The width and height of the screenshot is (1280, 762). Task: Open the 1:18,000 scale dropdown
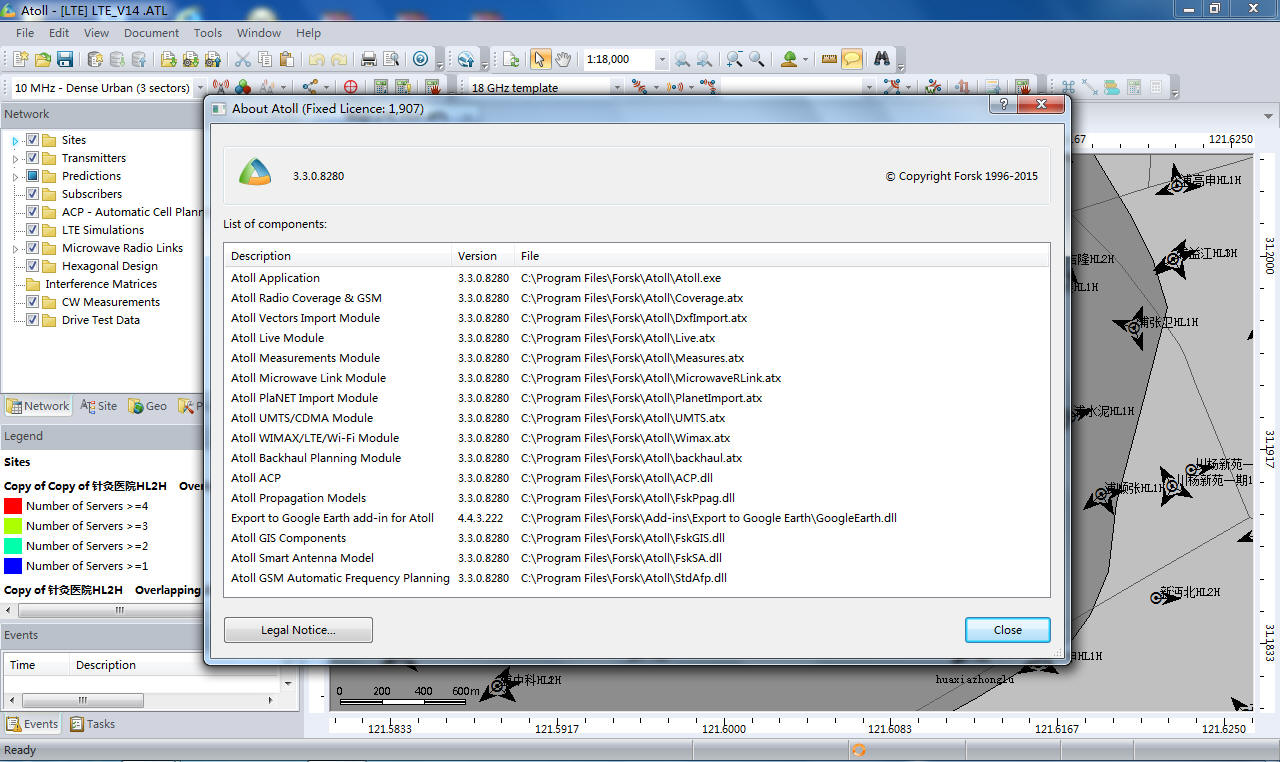pyautogui.click(x=660, y=59)
